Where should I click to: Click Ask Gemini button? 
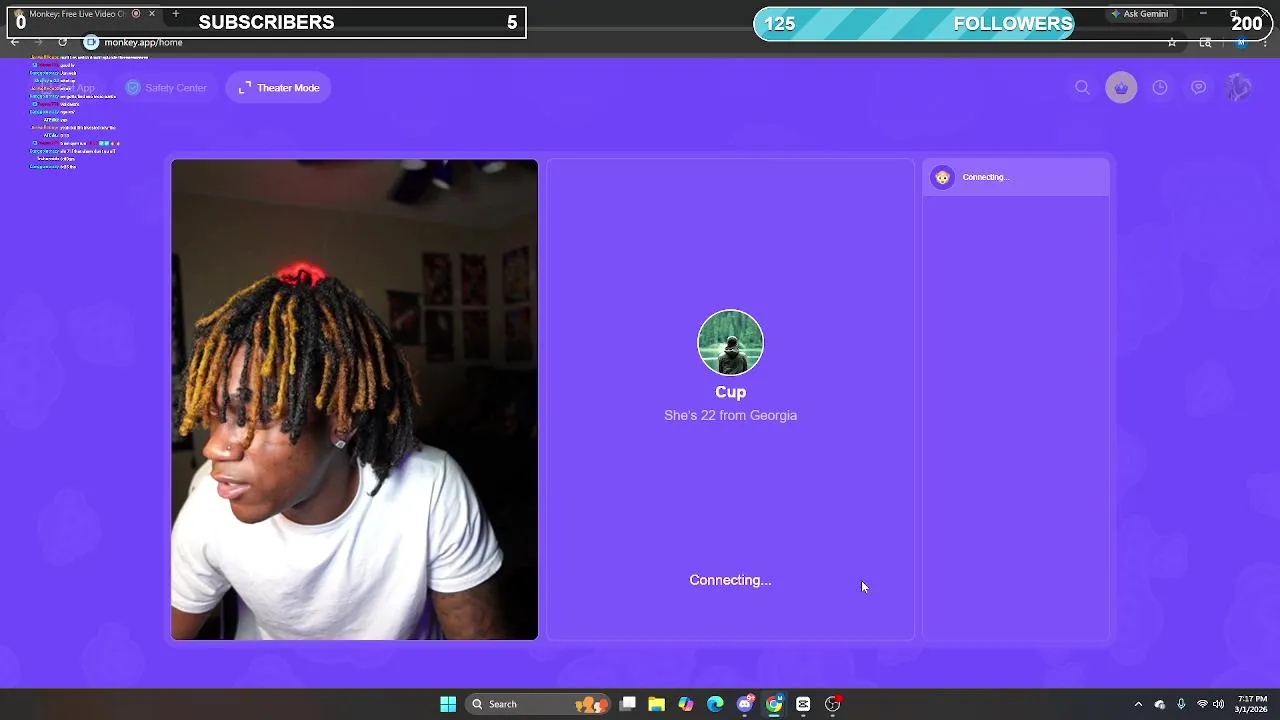tap(1140, 14)
